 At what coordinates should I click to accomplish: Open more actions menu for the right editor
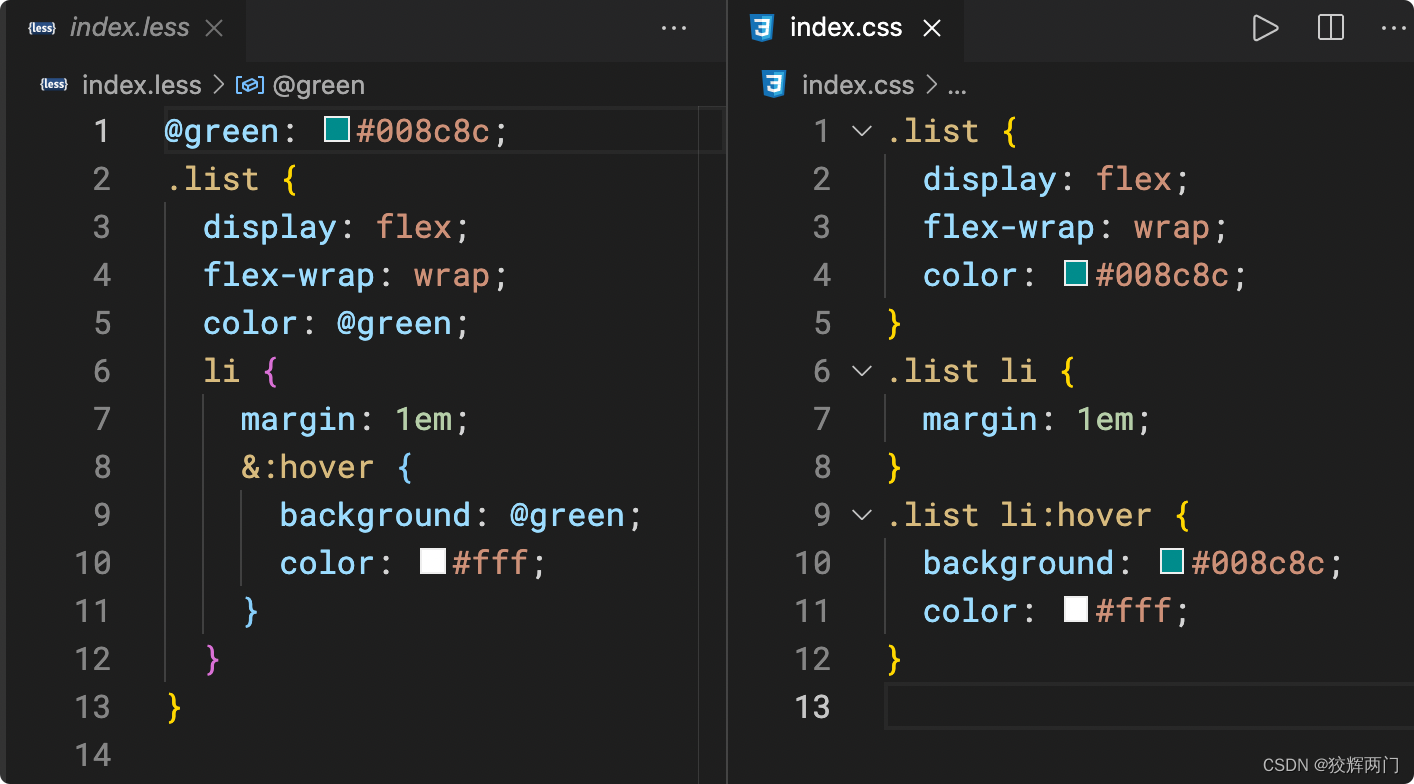point(1394,28)
